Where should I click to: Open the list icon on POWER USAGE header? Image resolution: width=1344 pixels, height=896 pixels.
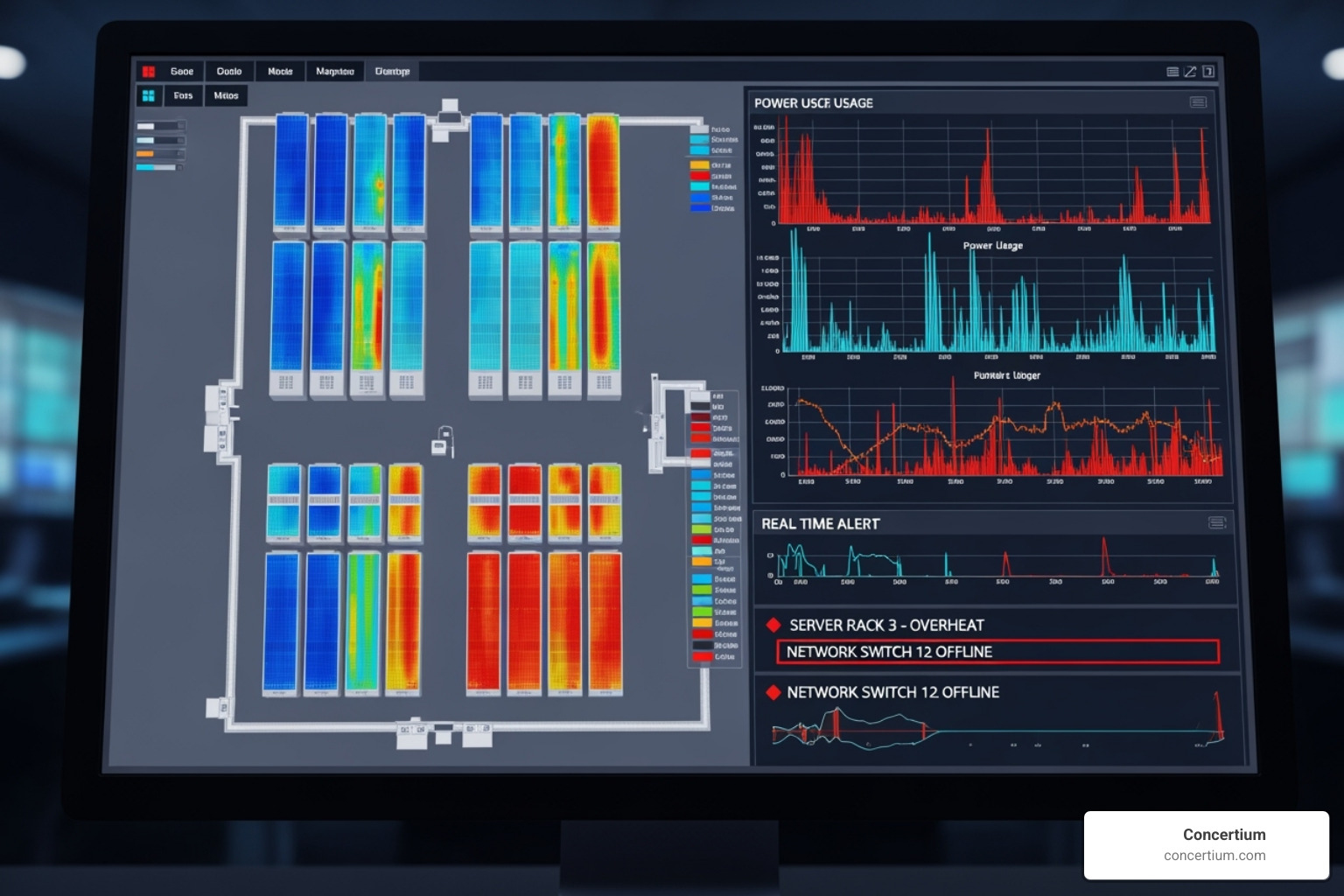tap(1199, 102)
